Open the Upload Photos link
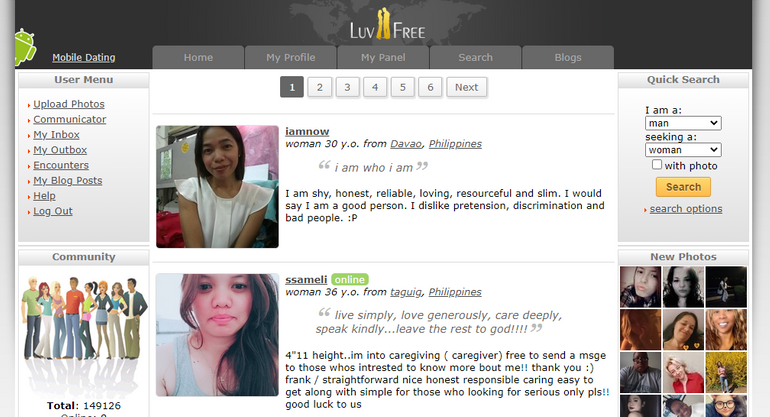 point(69,104)
